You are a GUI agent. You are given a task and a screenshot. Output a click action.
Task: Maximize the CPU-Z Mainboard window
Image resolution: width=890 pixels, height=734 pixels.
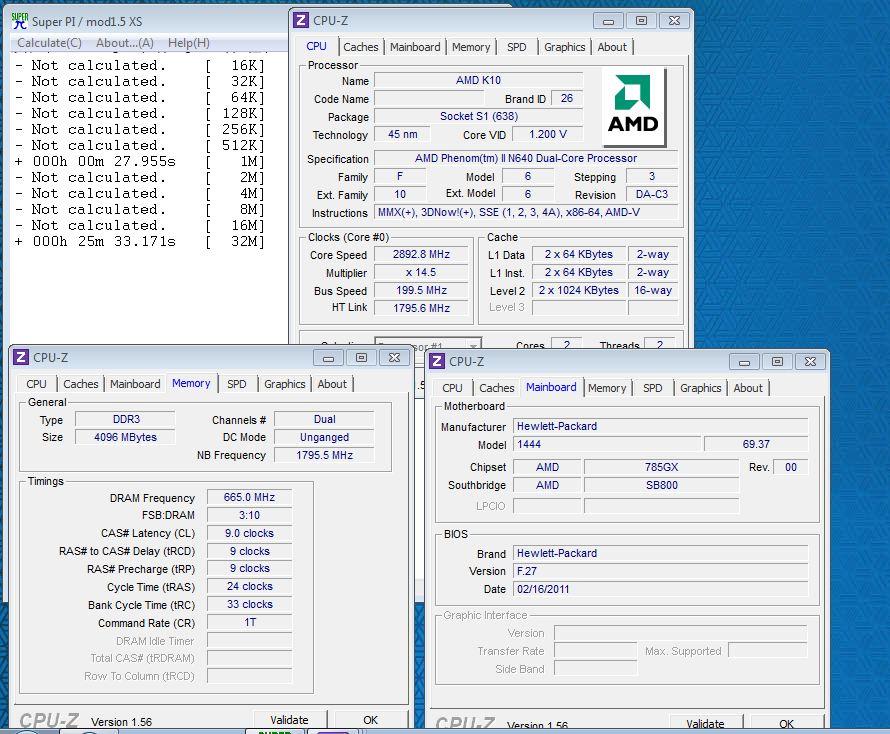778,362
